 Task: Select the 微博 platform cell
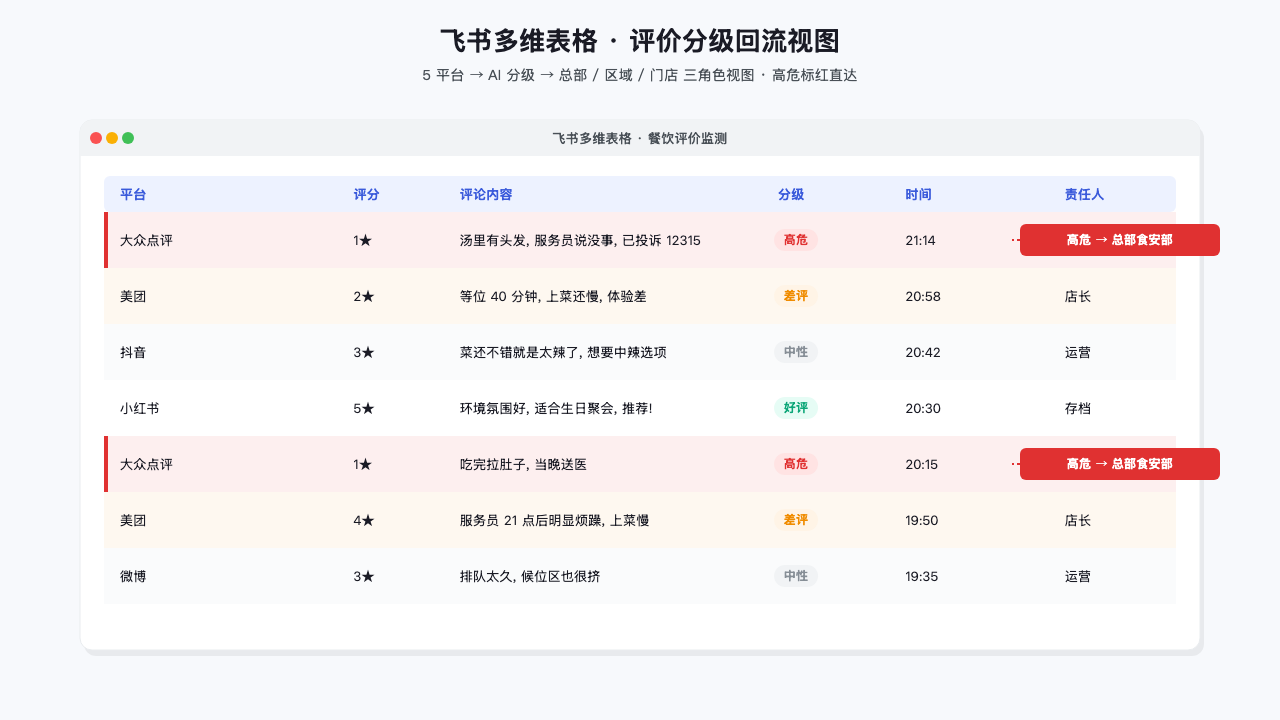pyautogui.click(x=133, y=576)
